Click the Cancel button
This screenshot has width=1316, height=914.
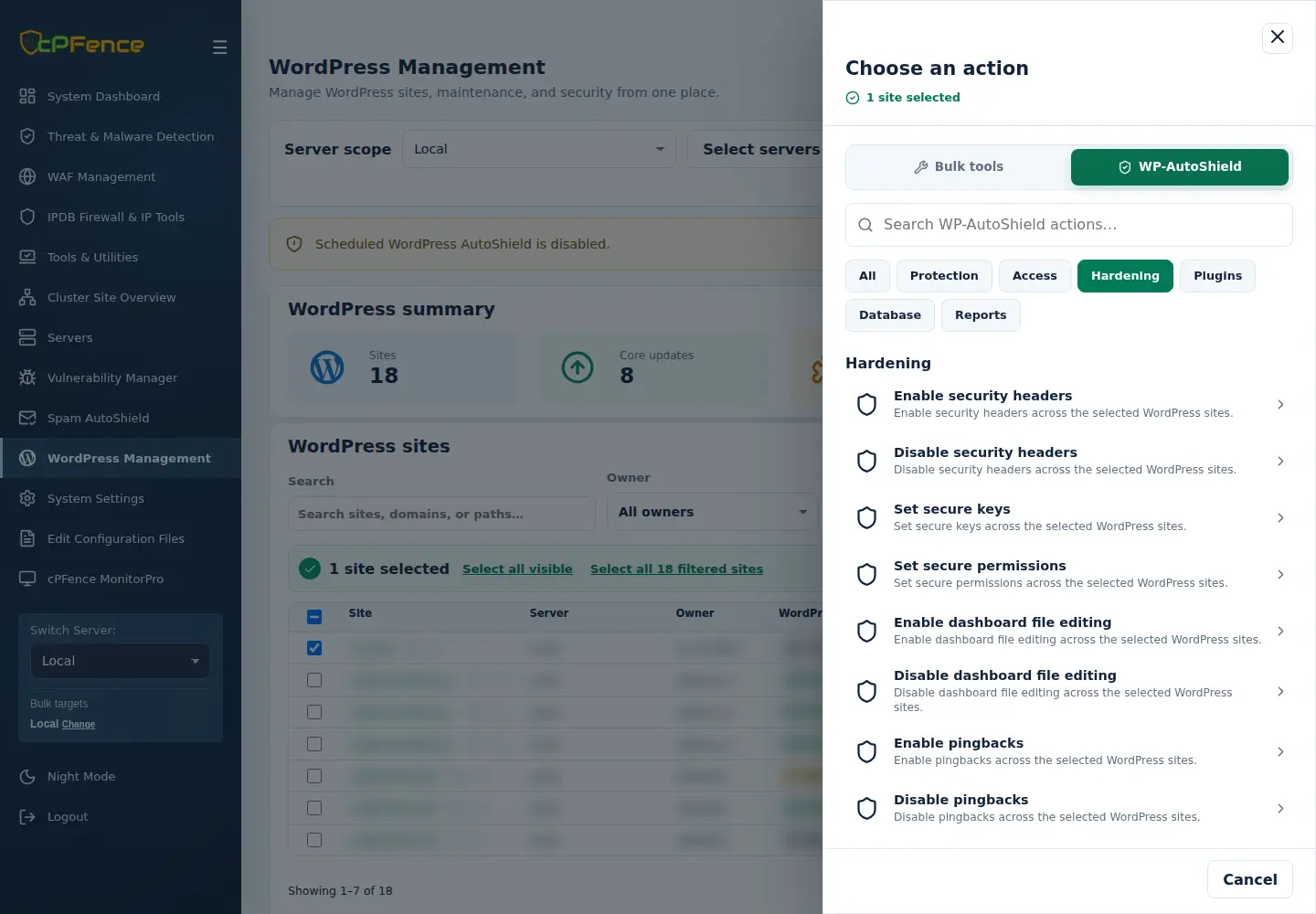tap(1250, 879)
